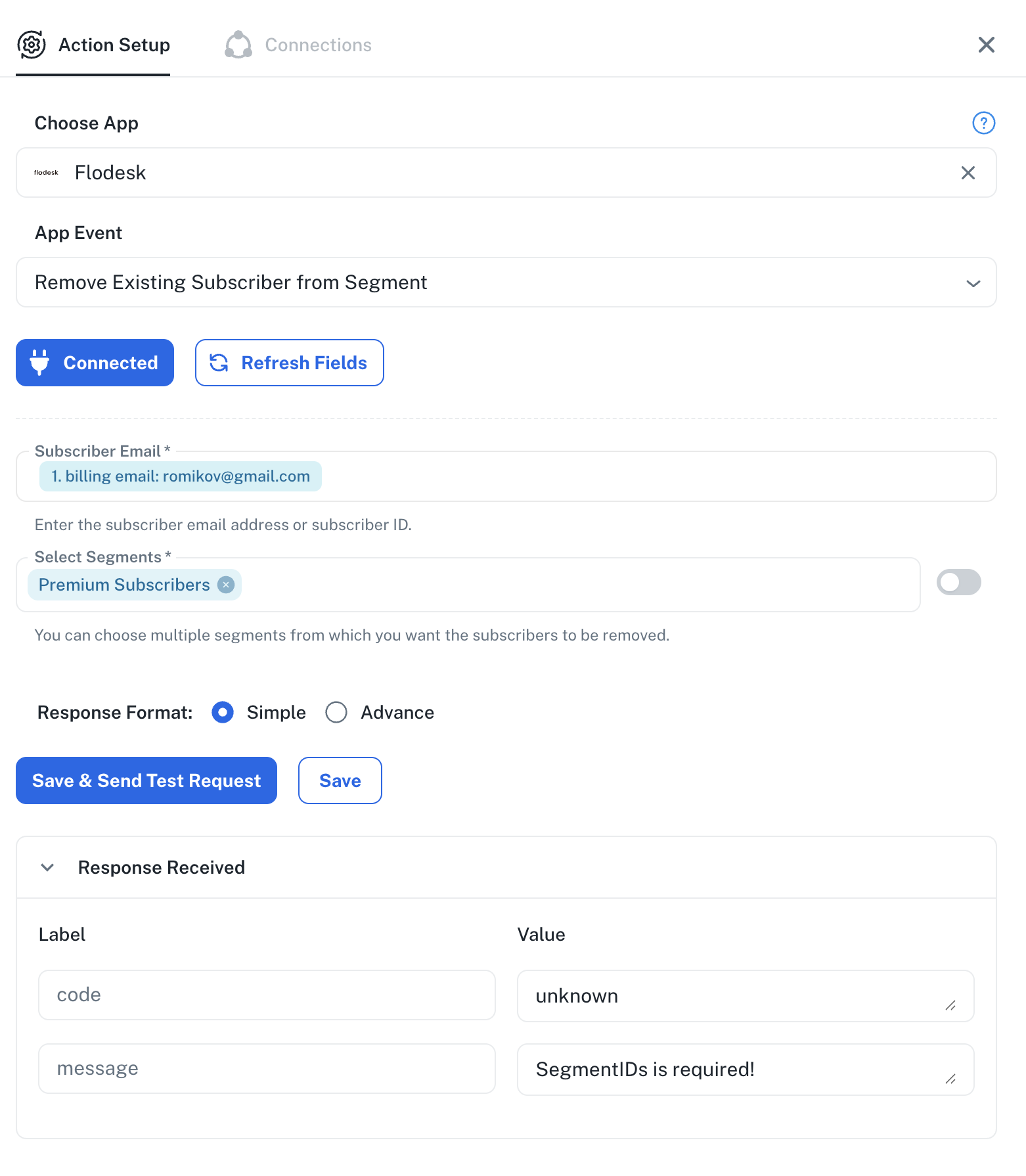Click the help question mark icon

coord(983,123)
